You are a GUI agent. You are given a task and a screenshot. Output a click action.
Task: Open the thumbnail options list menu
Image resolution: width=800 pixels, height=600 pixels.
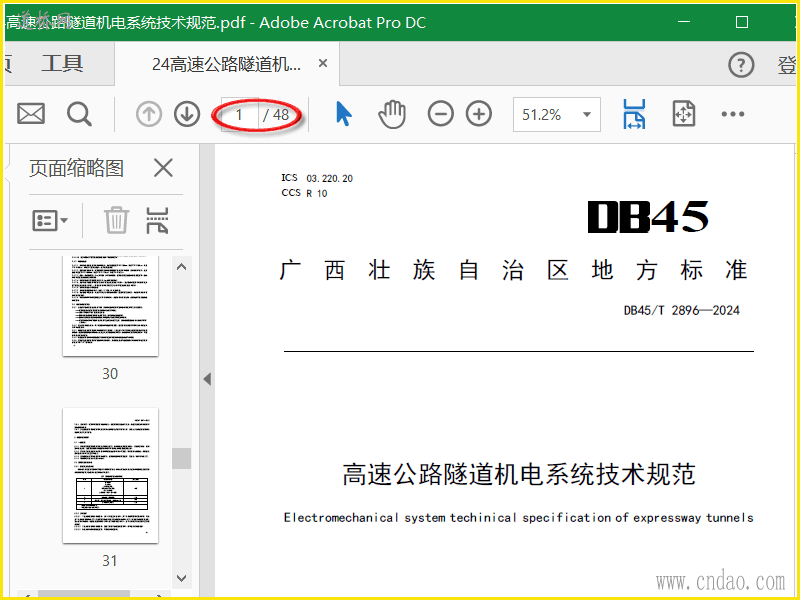[50, 221]
